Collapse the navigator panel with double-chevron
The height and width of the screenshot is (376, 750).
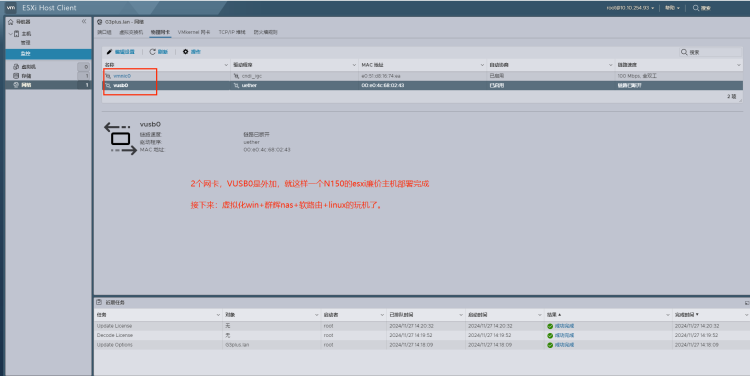84,22
